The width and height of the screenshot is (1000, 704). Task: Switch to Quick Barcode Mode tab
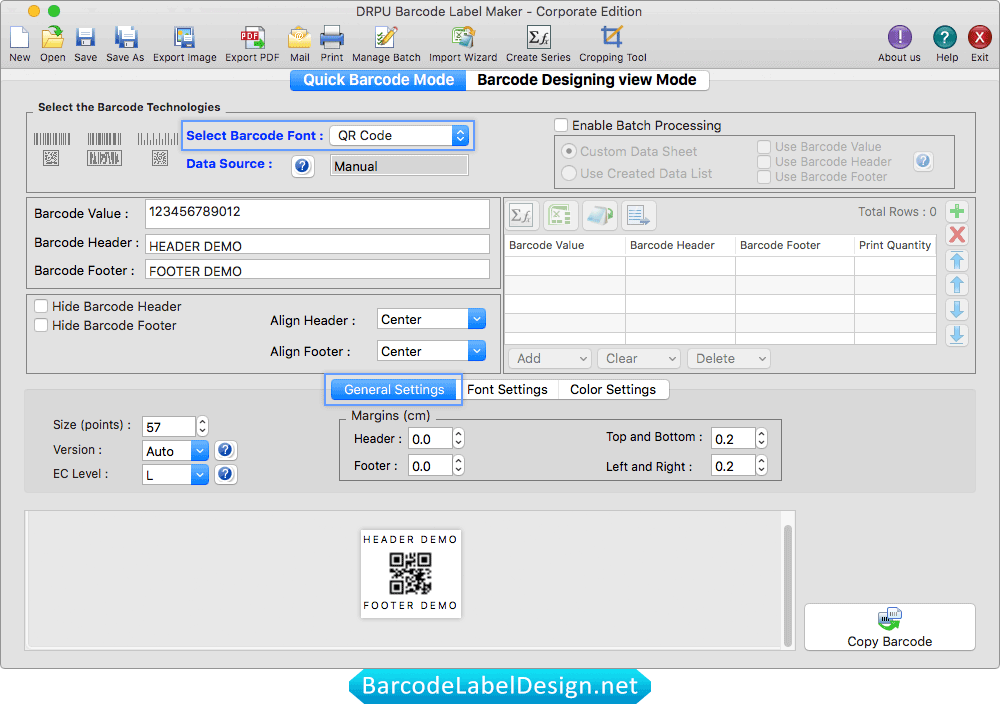tap(378, 80)
